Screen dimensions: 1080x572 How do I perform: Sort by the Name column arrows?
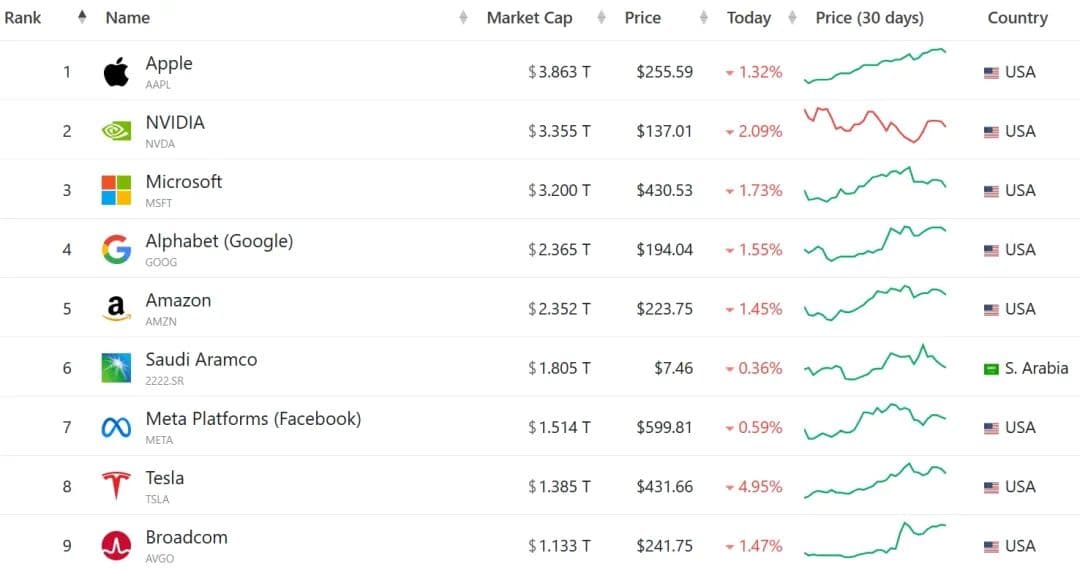(x=463, y=17)
